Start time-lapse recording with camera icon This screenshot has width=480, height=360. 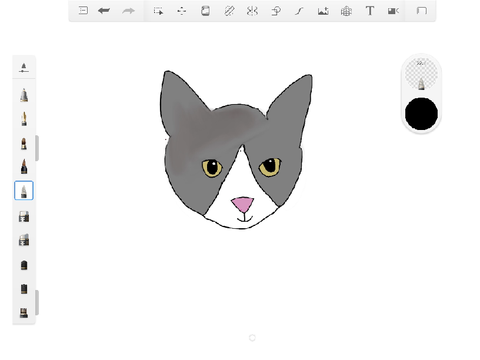[393, 11]
